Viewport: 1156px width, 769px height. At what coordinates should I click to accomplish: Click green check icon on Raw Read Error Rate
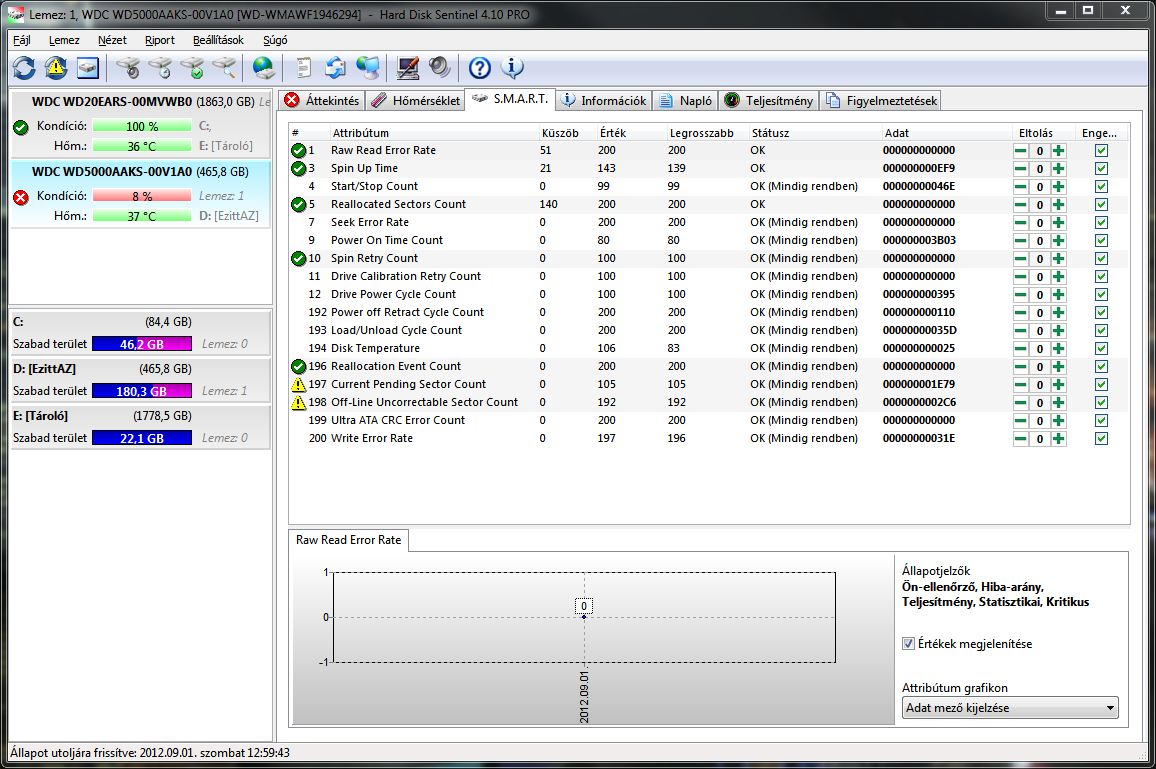click(x=298, y=150)
